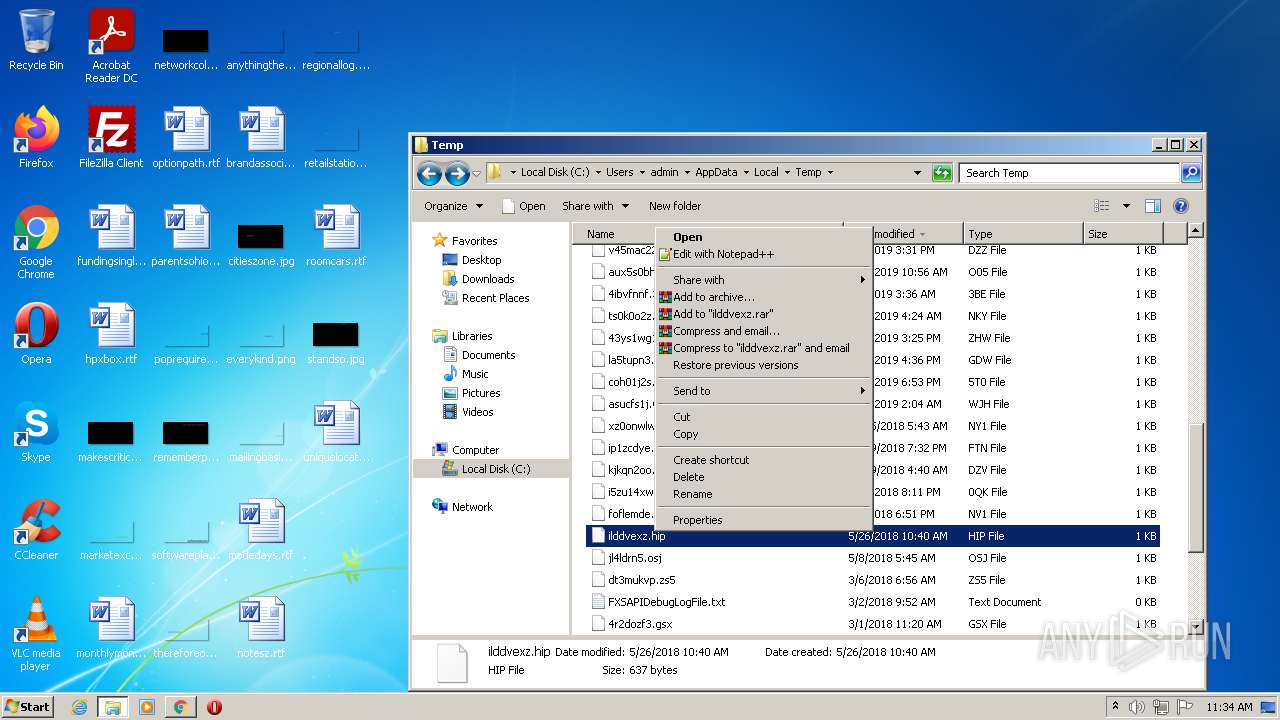
Task: Choose Delete in context menu
Action: click(x=763, y=477)
